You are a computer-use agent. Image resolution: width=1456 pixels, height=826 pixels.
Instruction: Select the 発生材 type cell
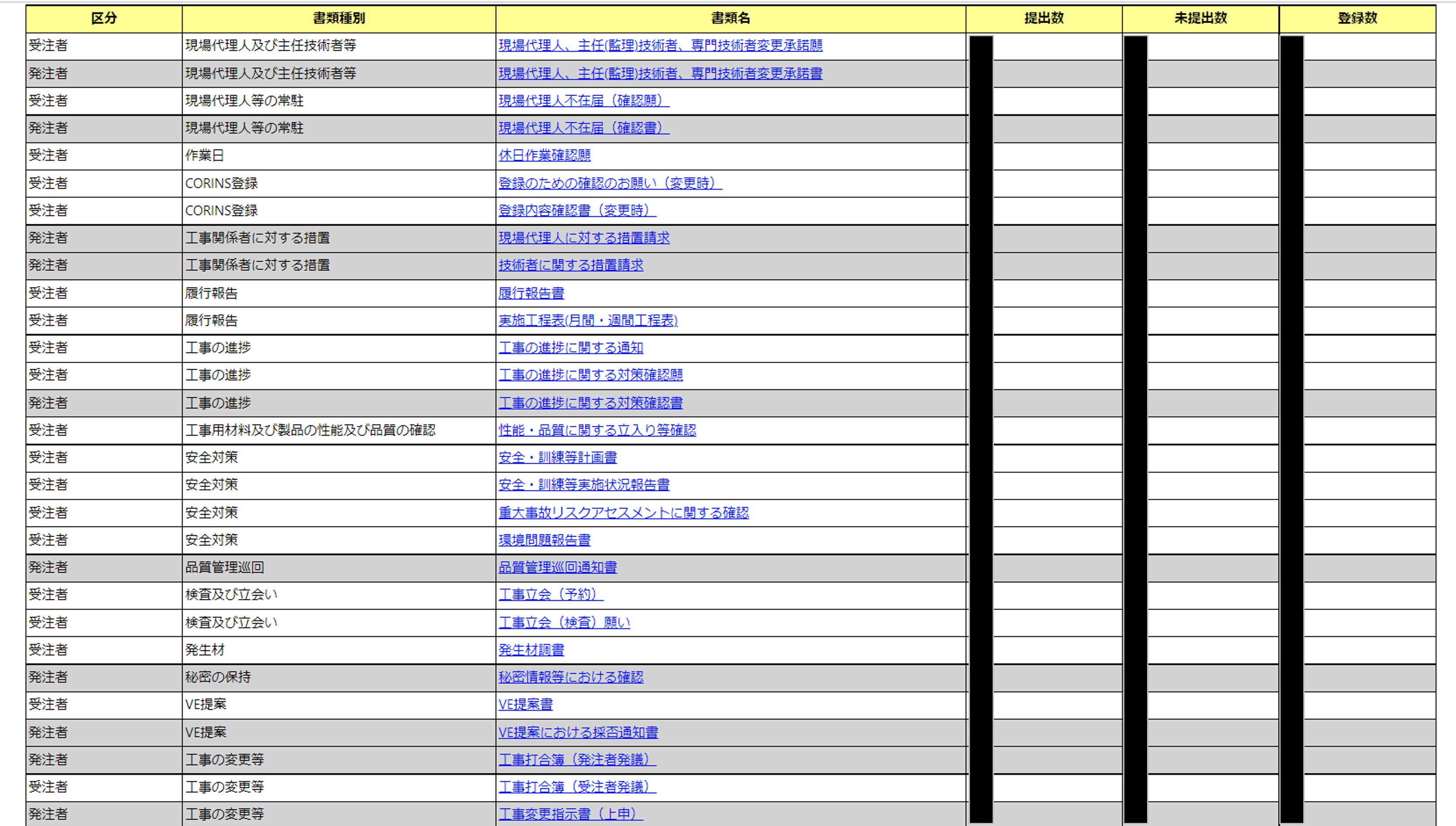tap(339, 650)
